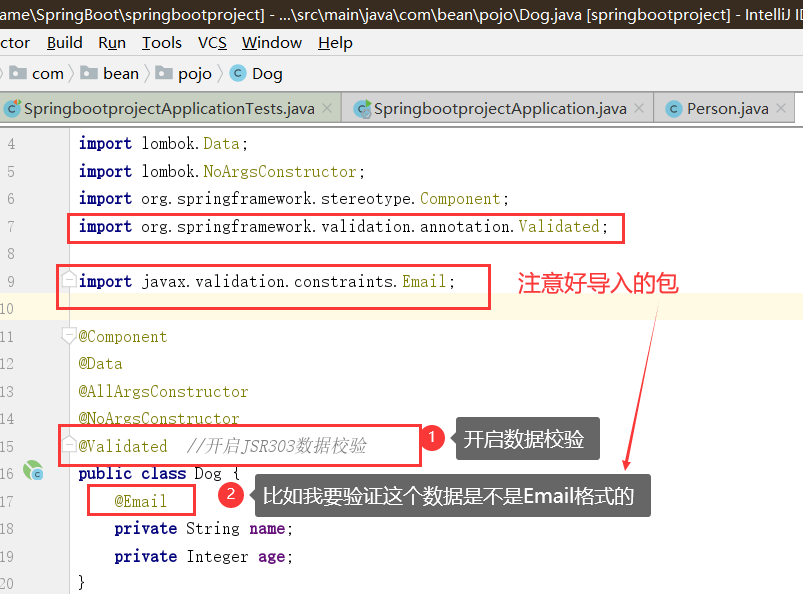Click the @Validated annotation
This screenshot has width=803, height=594.
tap(123, 446)
